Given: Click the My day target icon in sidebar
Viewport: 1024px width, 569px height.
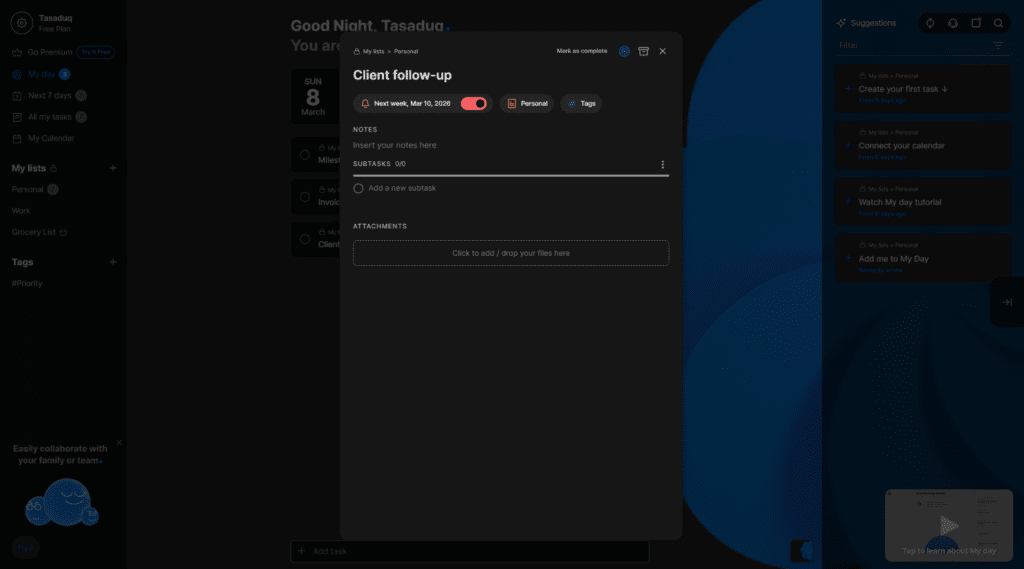Looking at the screenshot, I should [17, 74].
